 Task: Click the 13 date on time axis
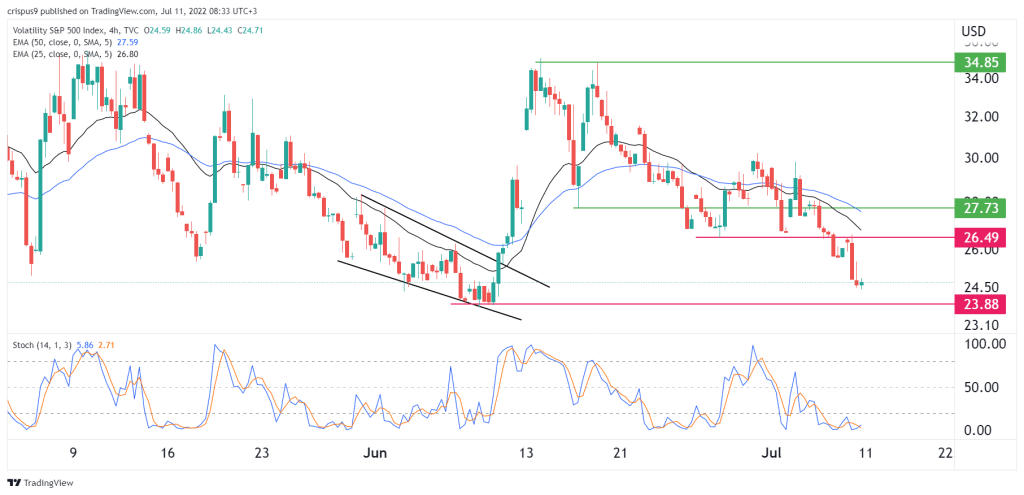click(x=527, y=452)
